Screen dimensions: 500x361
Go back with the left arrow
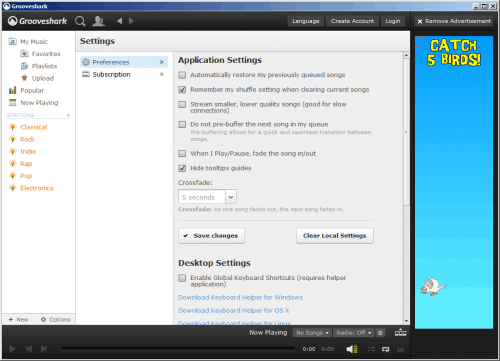(120, 21)
